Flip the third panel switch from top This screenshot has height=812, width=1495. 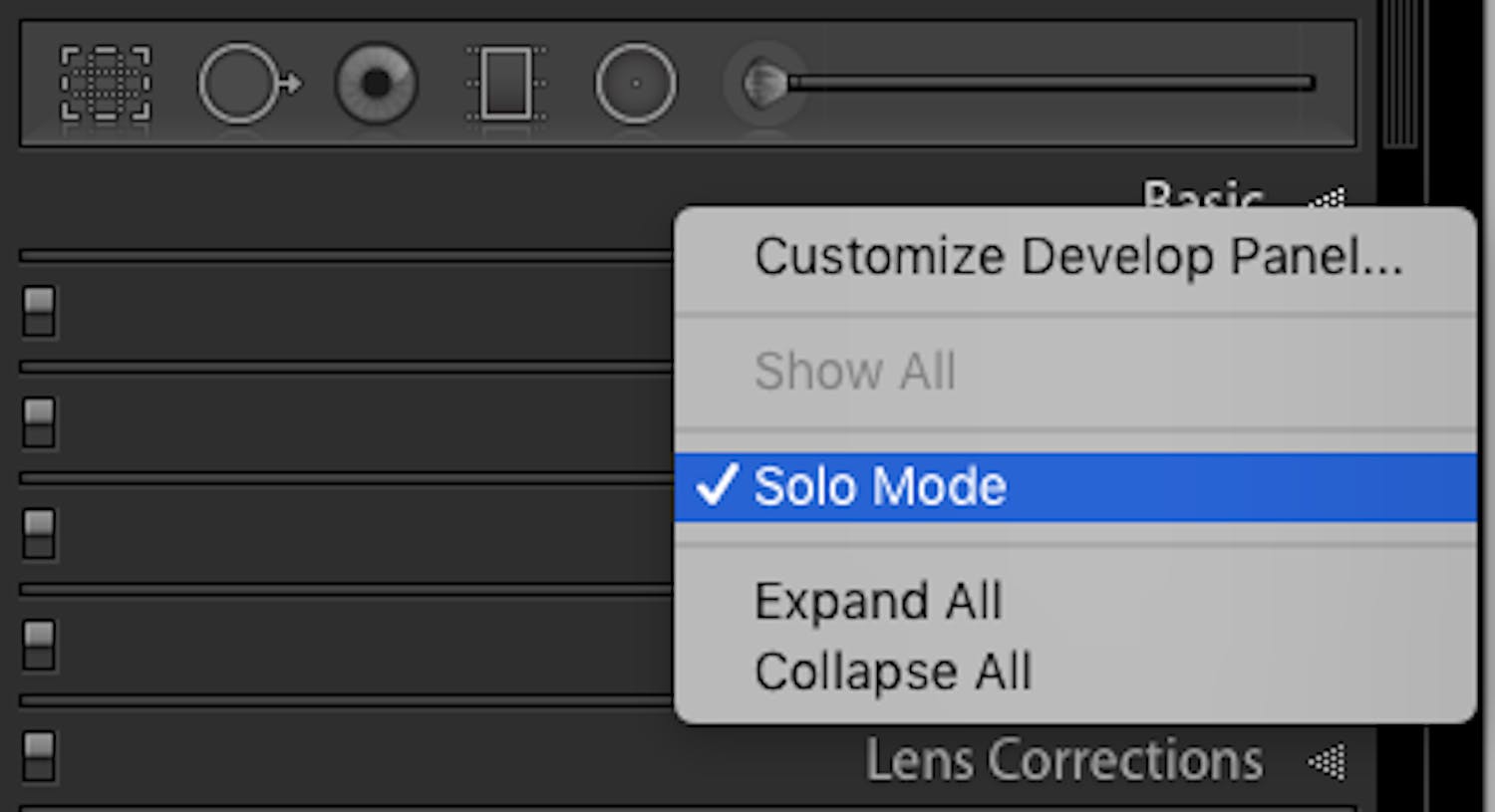tap(39, 534)
